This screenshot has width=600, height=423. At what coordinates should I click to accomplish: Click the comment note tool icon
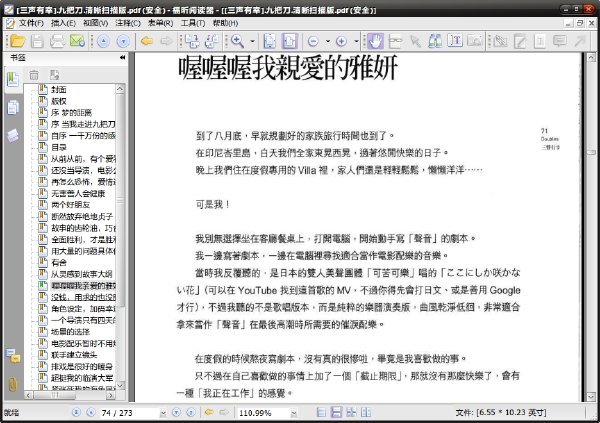[560, 41]
